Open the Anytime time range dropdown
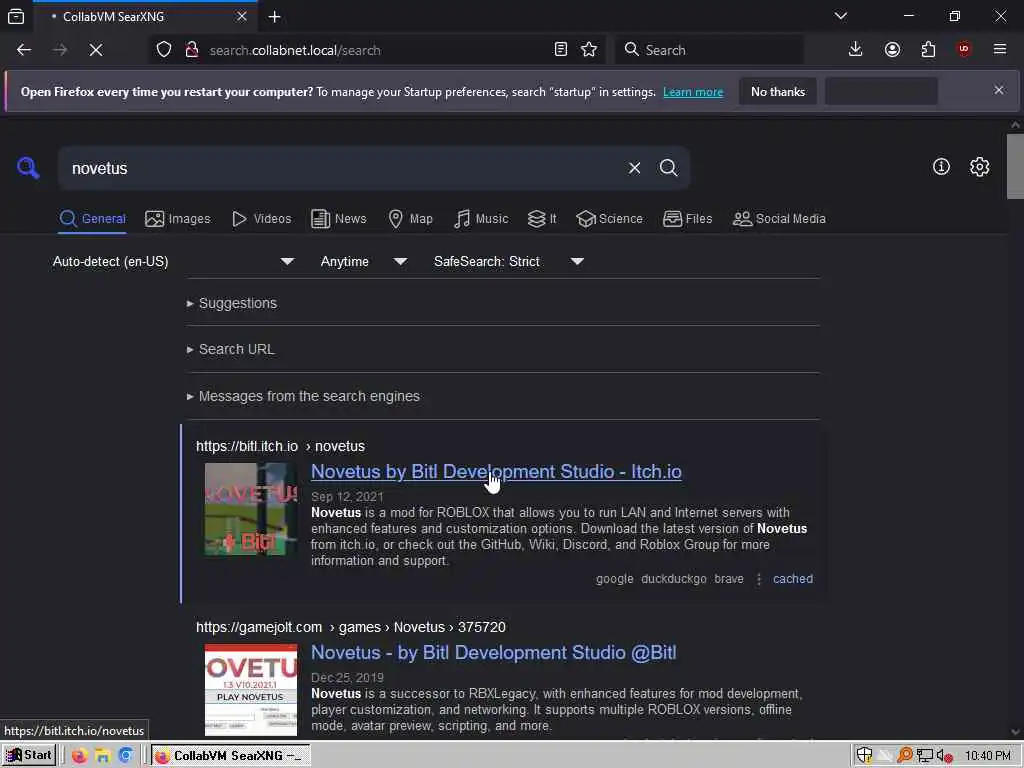The height and width of the screenshot is (768, 1024). pyautogui.click(x=364, y=261)
